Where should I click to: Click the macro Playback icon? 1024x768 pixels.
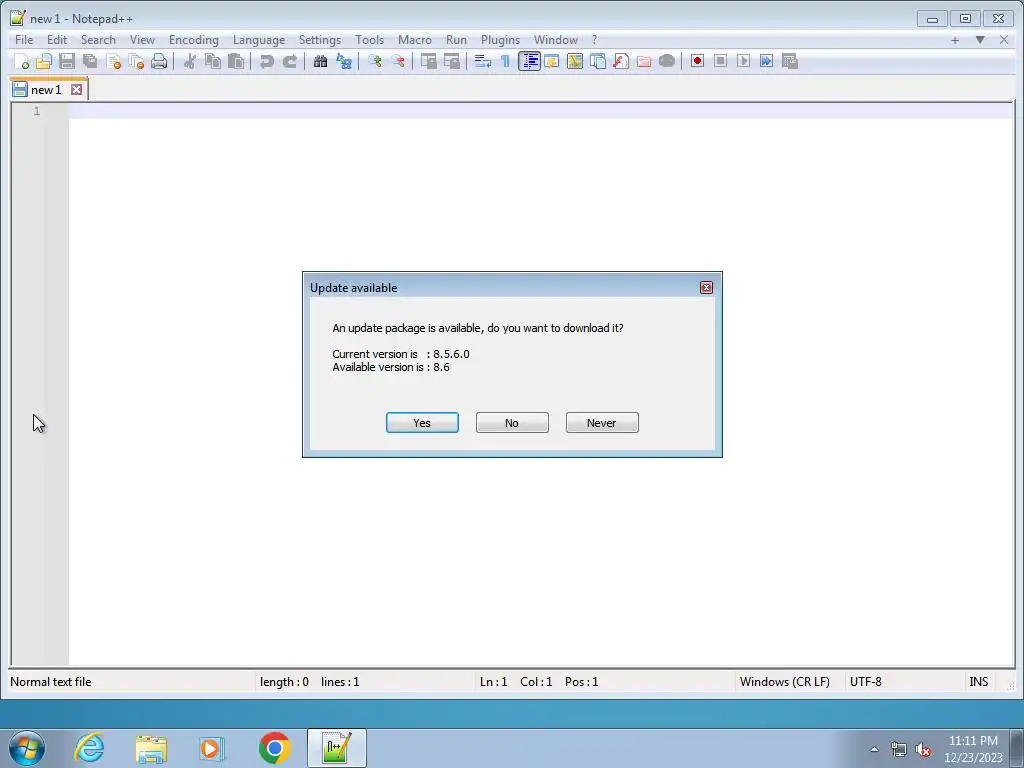(x=743, y=61)
